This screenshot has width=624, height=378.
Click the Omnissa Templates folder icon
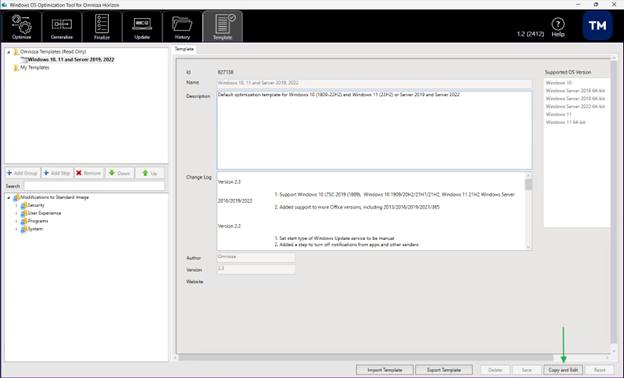coord(16,52)
